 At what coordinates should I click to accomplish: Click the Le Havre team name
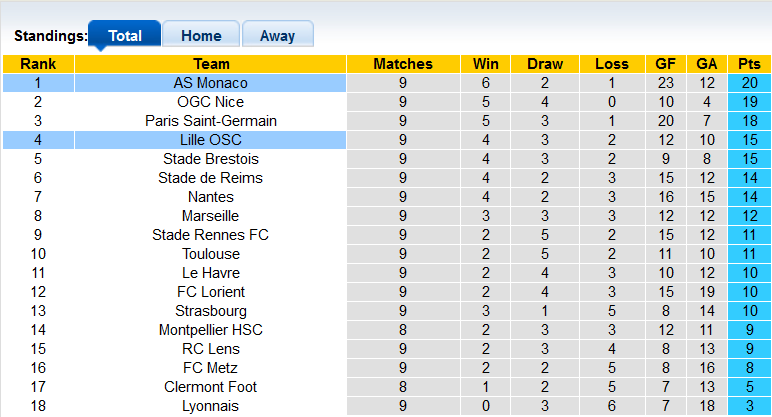click(210, 273)
